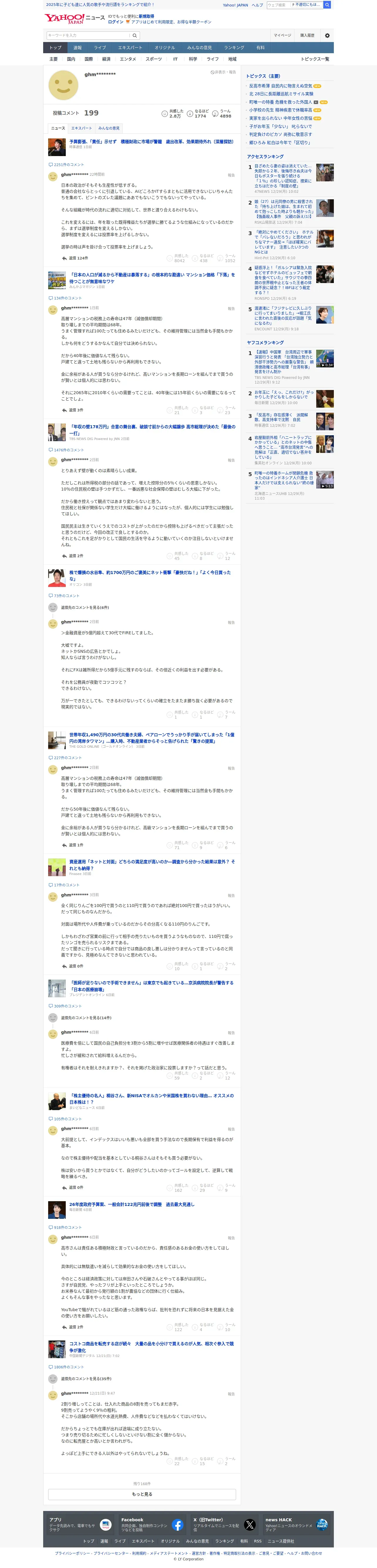Open the ヘルプ link at top
The width and height of the screenshot is (377, 1568).
257,5
